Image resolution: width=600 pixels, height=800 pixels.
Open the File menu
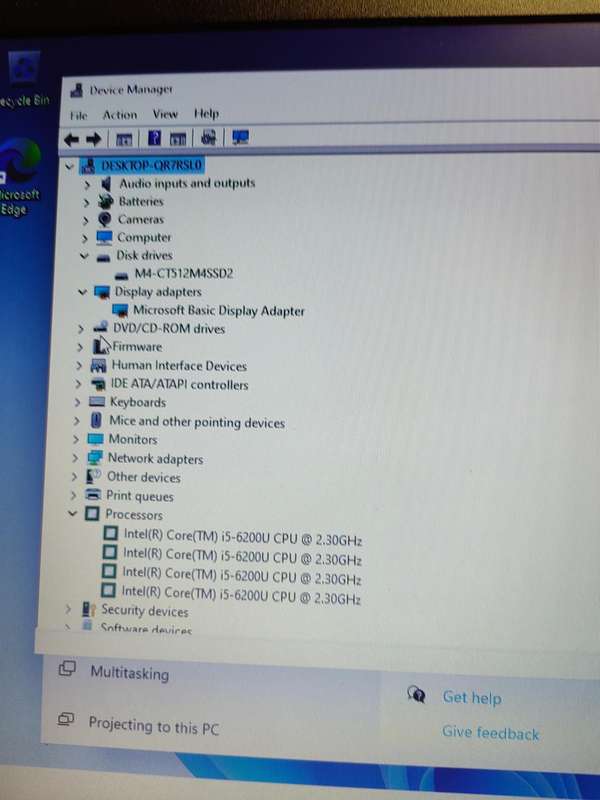point(79,116)
